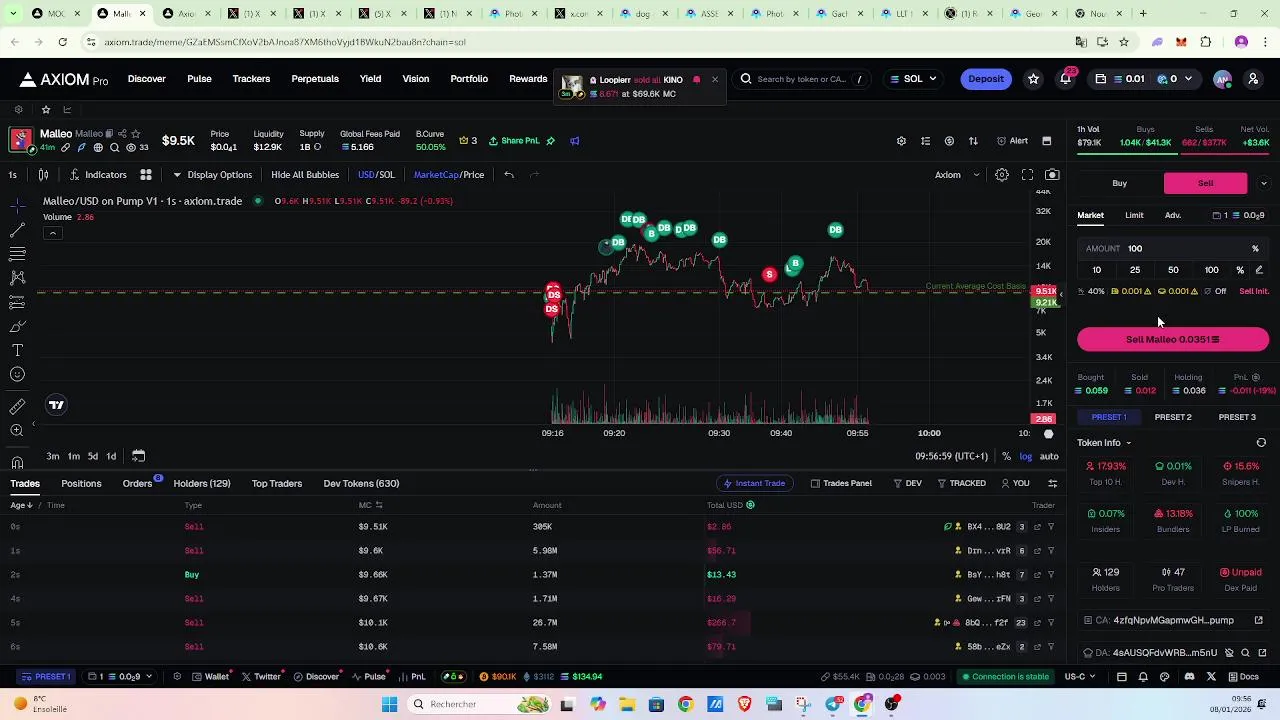Open the notifications bell in header
This screenshot has height=720, width=1280.
click(x=1066, y=79)
